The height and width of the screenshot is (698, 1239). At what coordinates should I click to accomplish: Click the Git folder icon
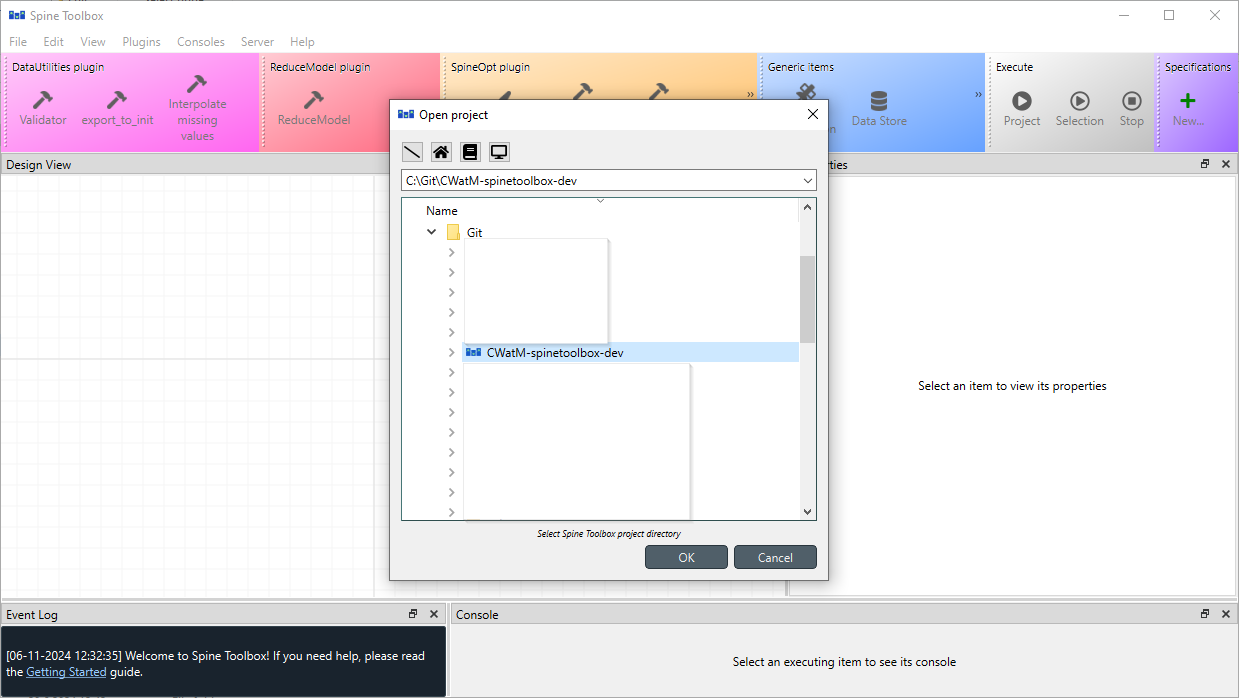click(x=453, y=232)
